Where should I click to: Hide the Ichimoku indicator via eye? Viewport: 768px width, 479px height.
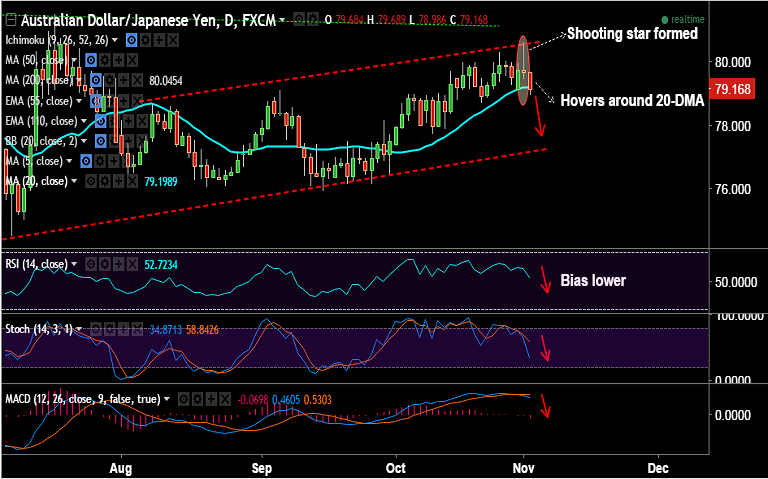pos(131,40)
